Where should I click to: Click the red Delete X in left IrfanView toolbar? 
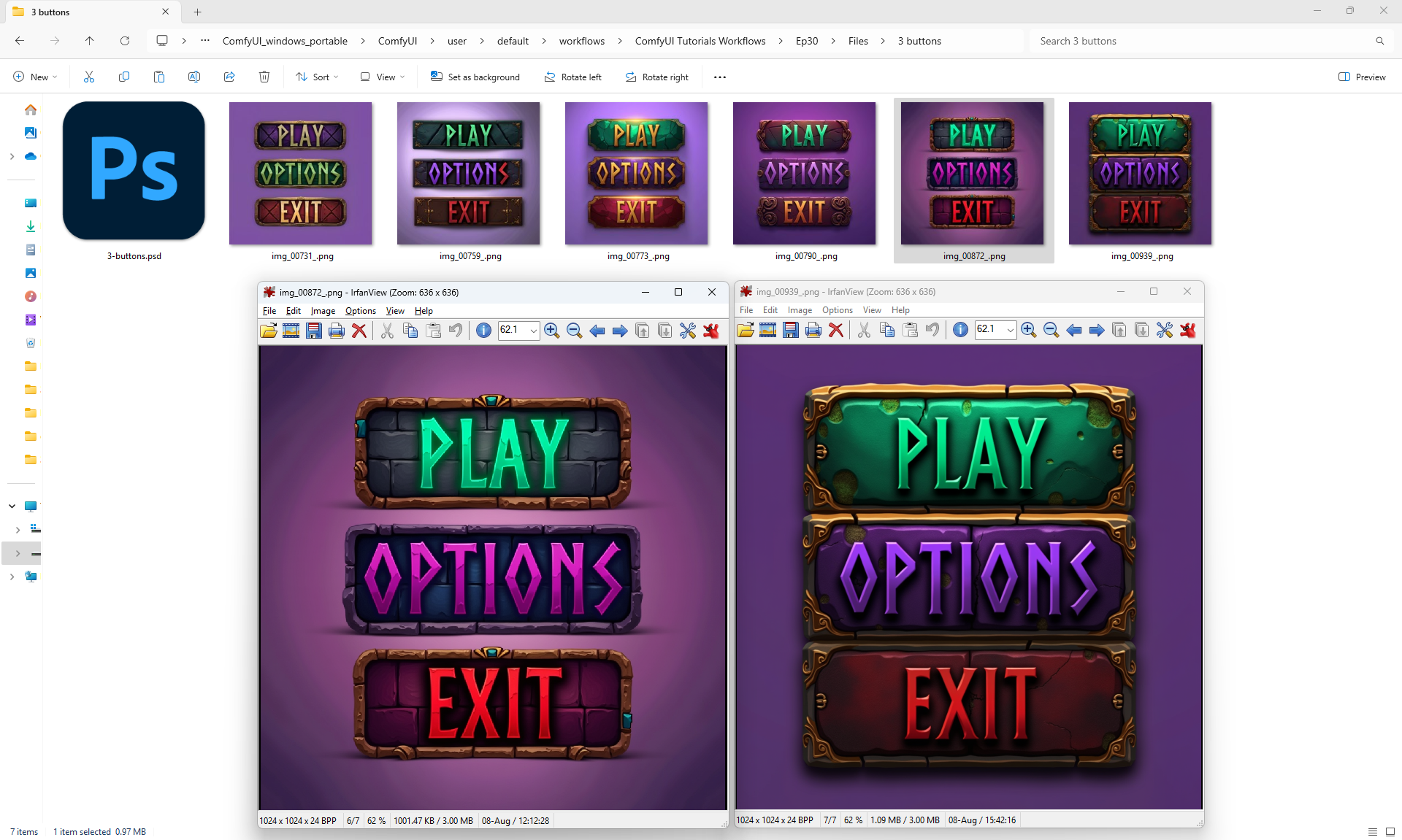[x=359, y=331]
